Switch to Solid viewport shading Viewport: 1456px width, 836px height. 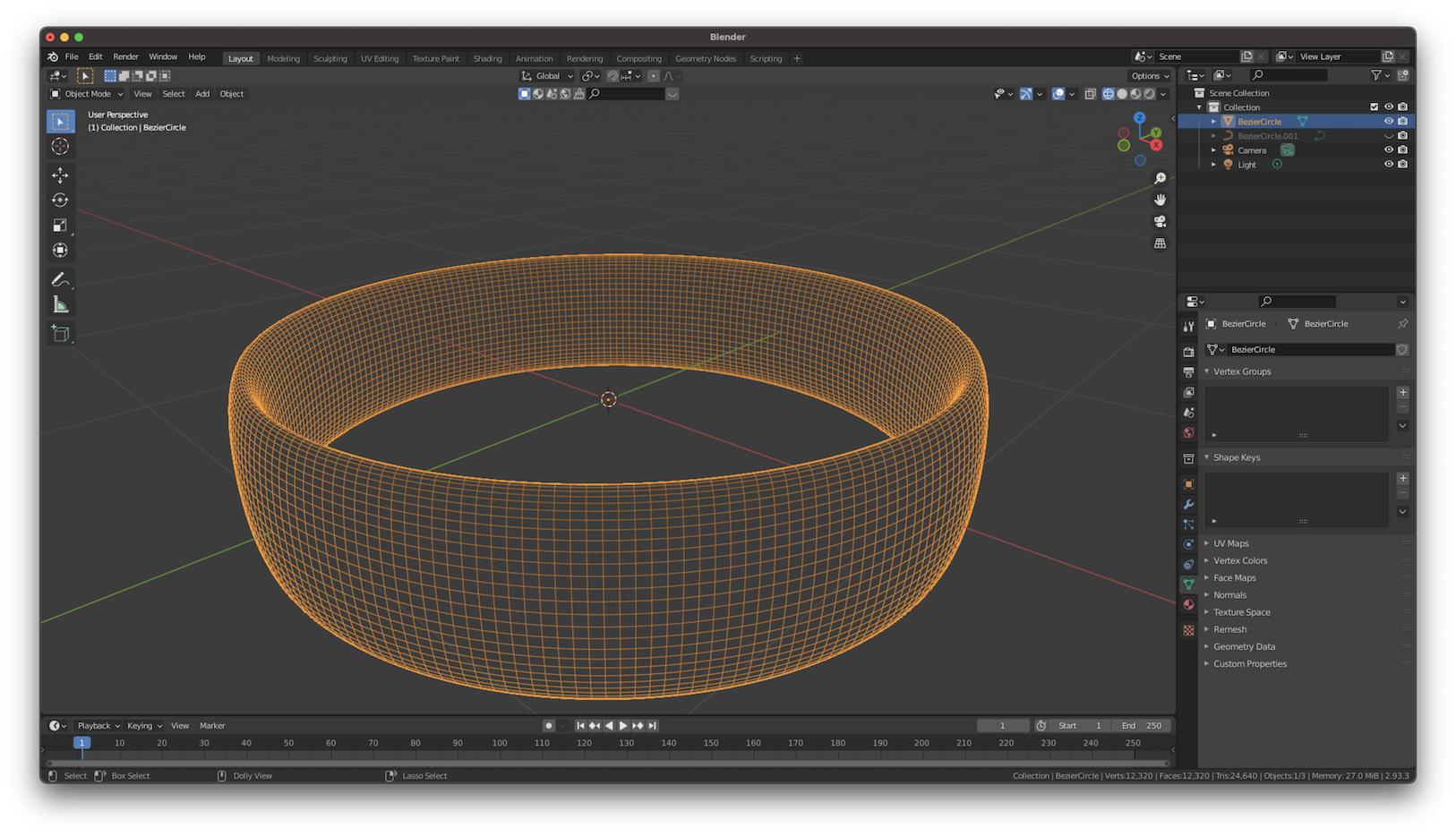[1122, 94]
